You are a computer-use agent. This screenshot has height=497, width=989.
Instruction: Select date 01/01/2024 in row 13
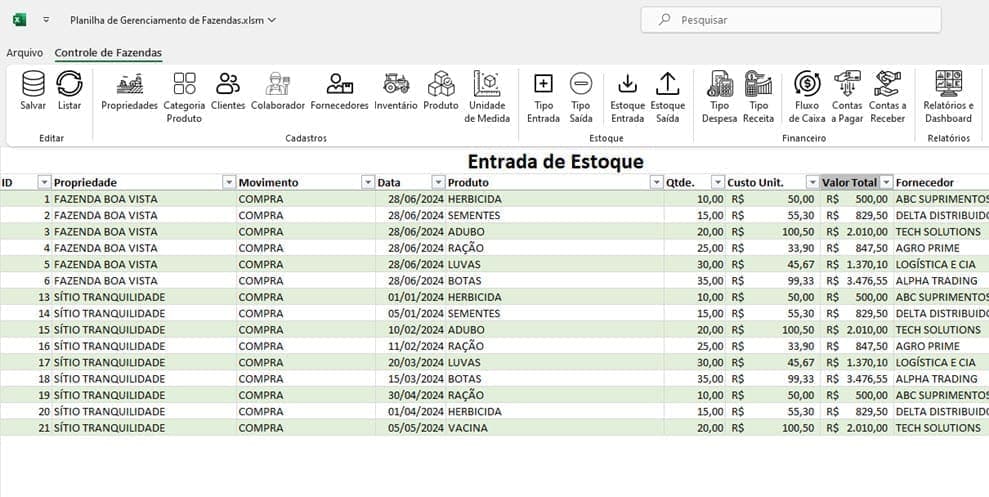(x=411, y=297)
